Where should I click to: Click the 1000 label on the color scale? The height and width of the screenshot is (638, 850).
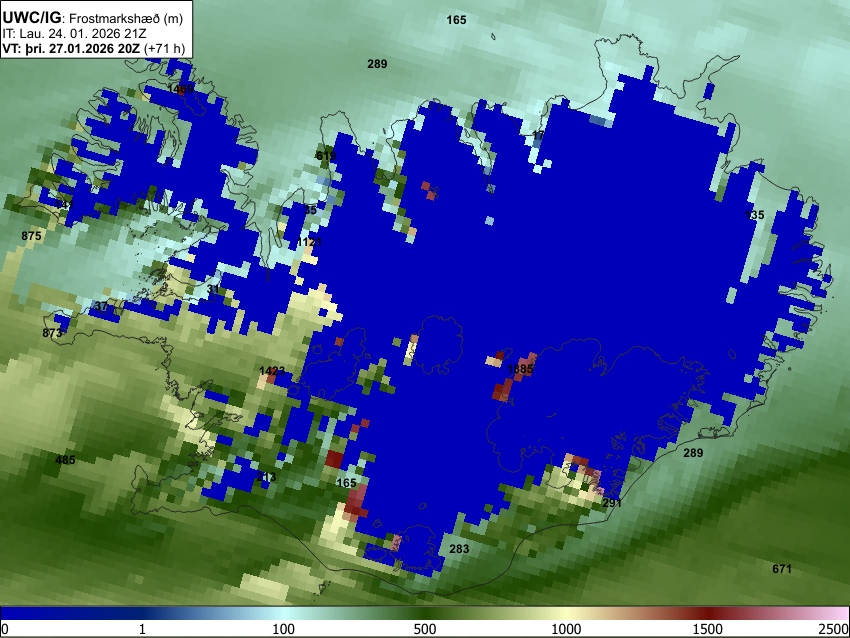pyautogui.click(x=566, y=629)
